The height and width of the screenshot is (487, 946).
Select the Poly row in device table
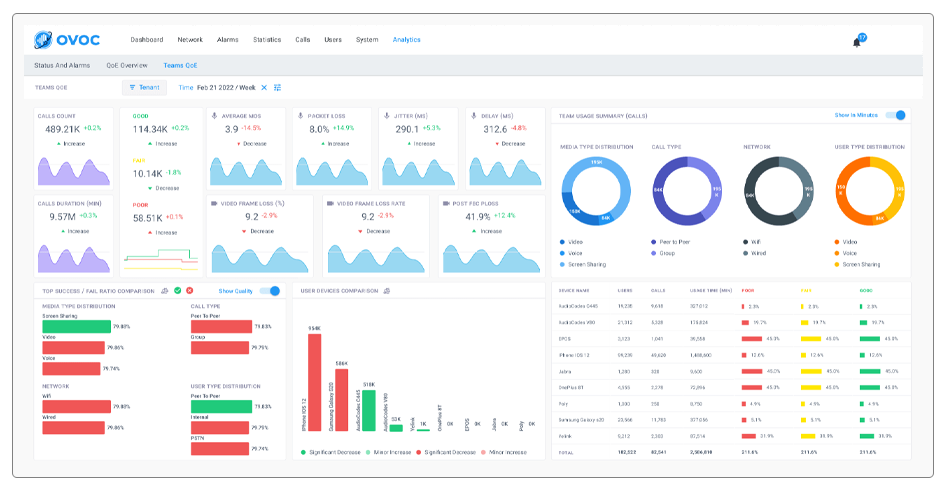coord(731,404)
